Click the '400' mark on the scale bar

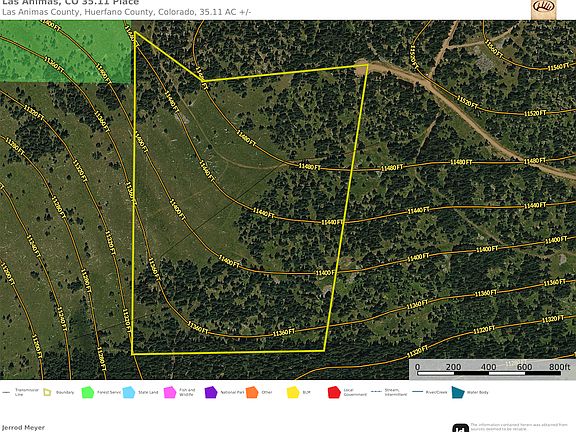coord(489,367)
